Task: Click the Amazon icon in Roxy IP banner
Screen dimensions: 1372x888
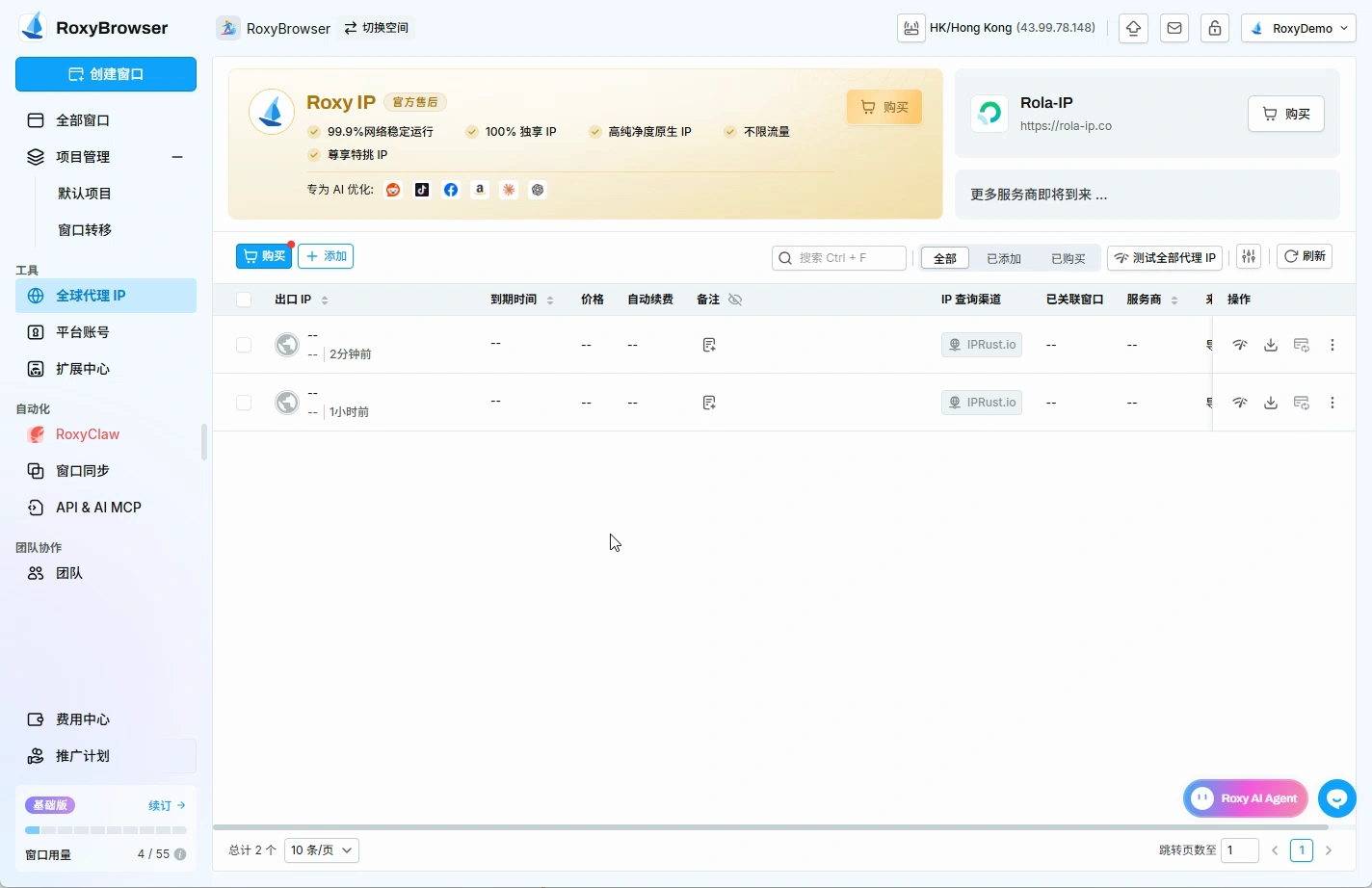Action: [x=480, y=190]
